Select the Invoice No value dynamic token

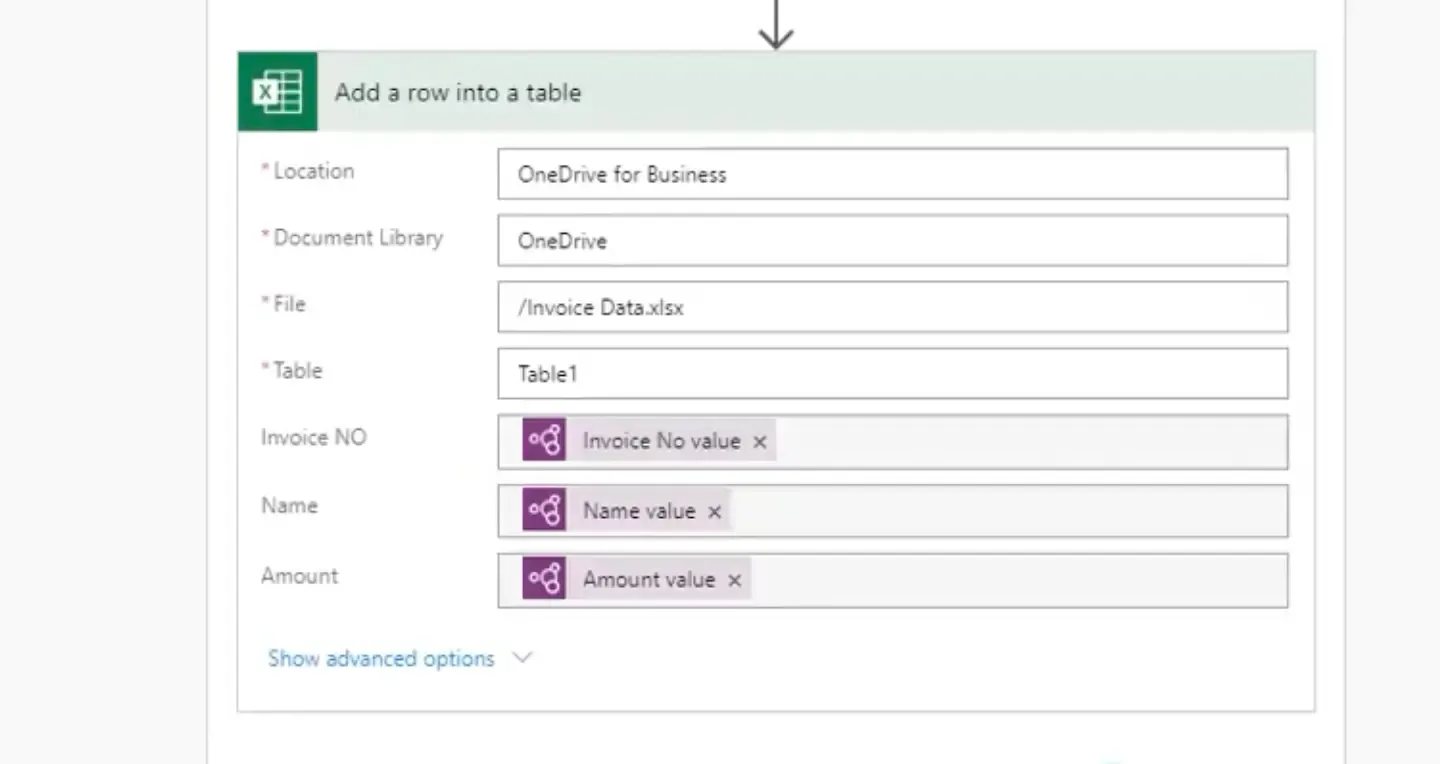pyautogui.click(x=661, y=441)
